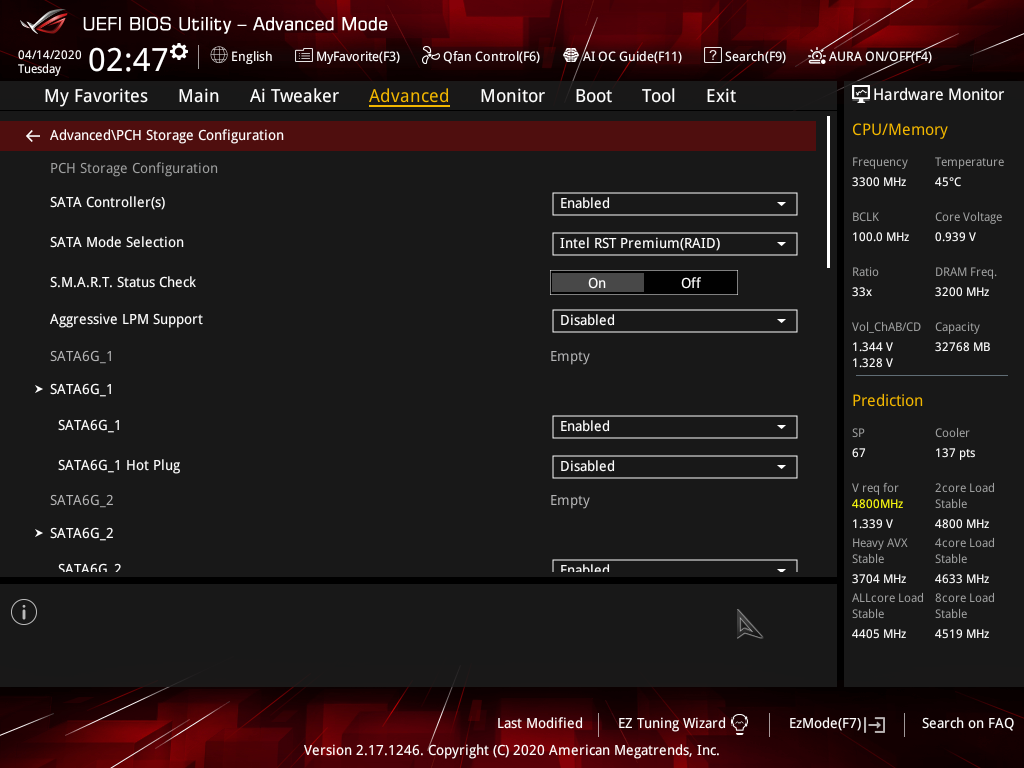
Task: Open Search on FAQ link
Action: pyautogui.click(x=967, y=724)
